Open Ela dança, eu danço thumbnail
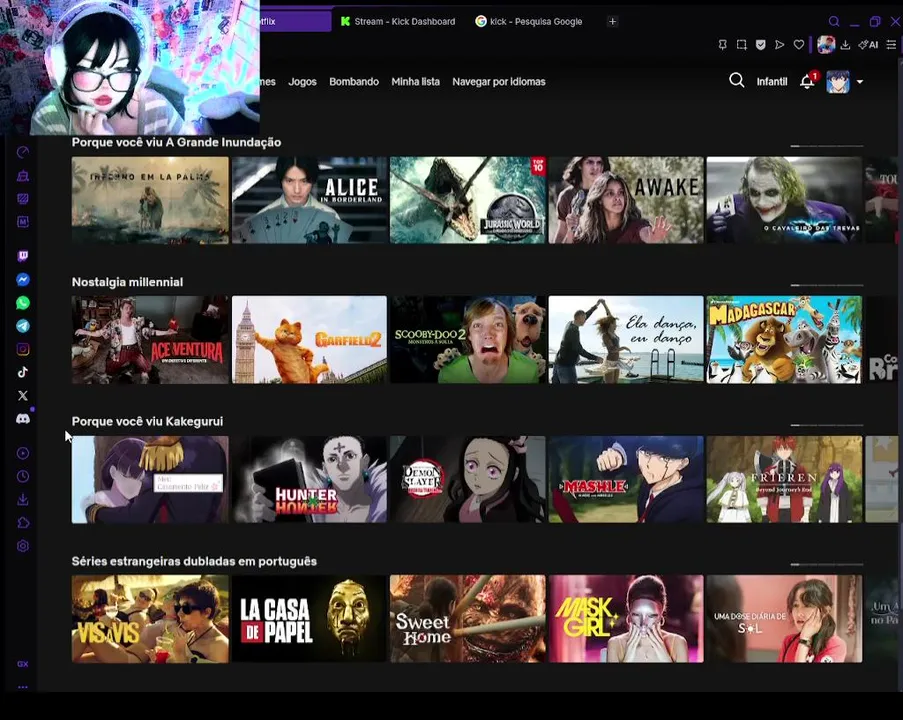This screenshot has width=903, height=720. 626,340
